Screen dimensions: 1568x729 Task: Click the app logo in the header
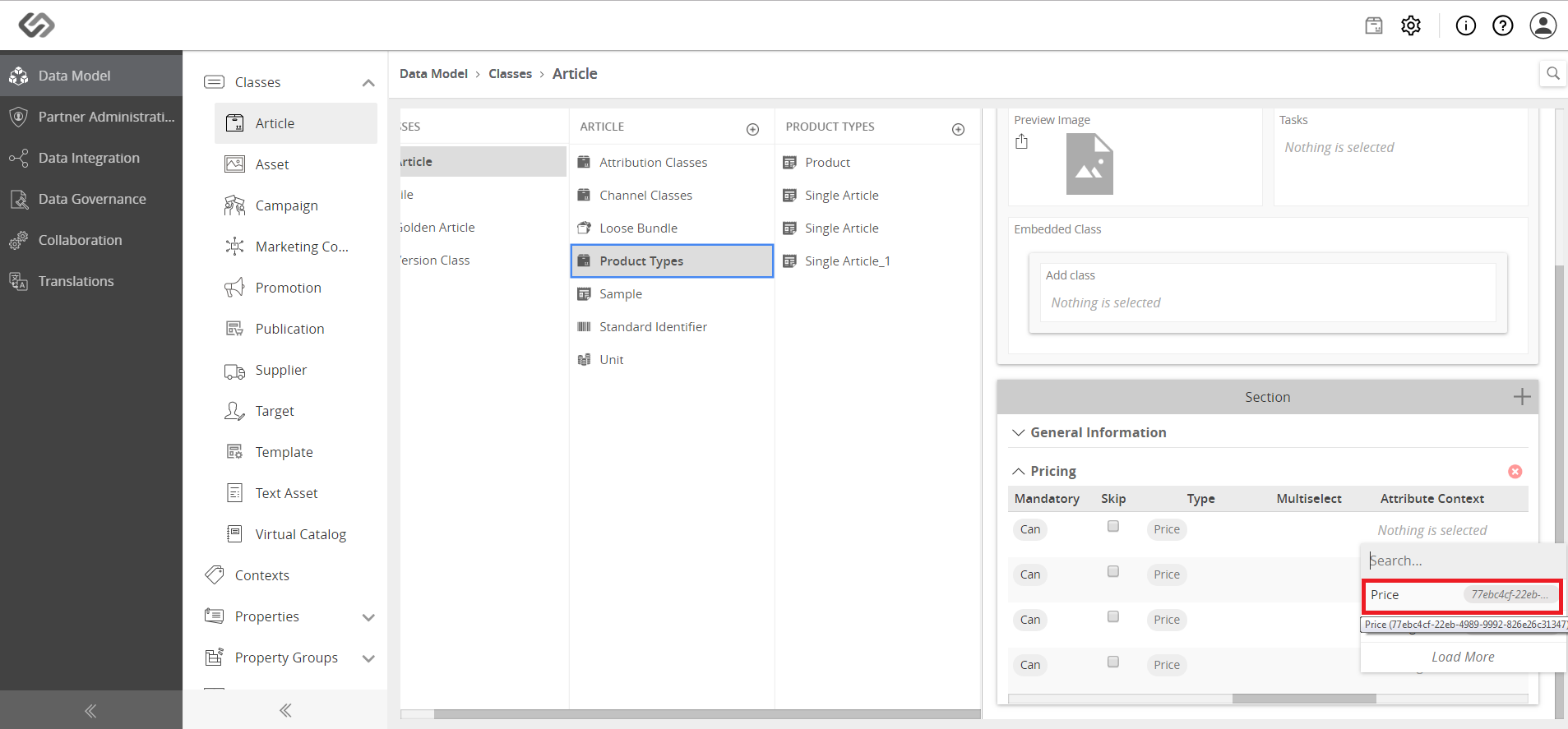(37, 25)
